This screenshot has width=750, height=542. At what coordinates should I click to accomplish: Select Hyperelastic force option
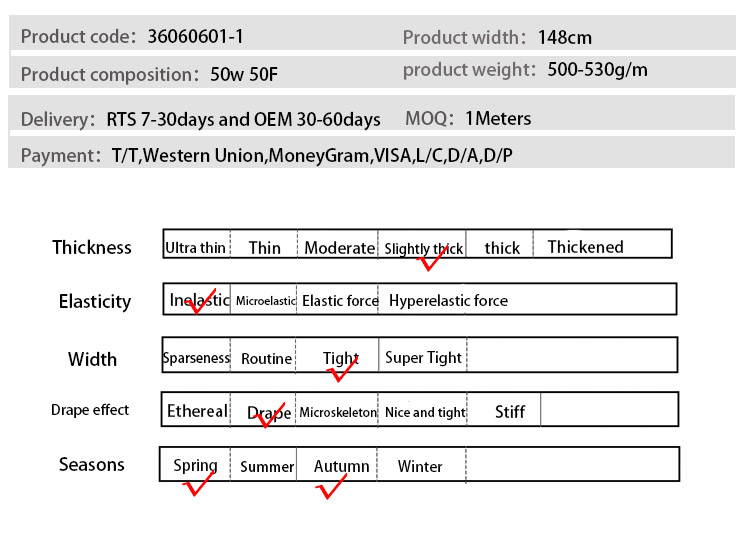[448, 301]
